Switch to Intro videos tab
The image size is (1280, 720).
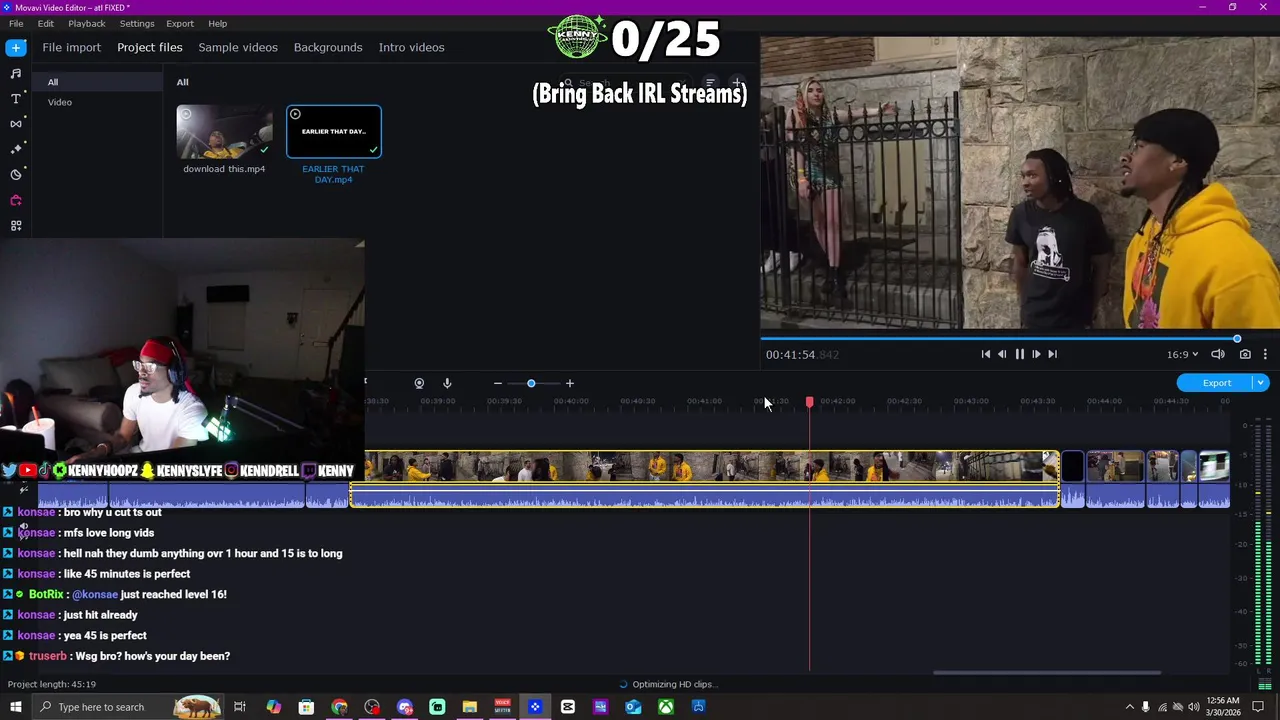pos(411,47)
